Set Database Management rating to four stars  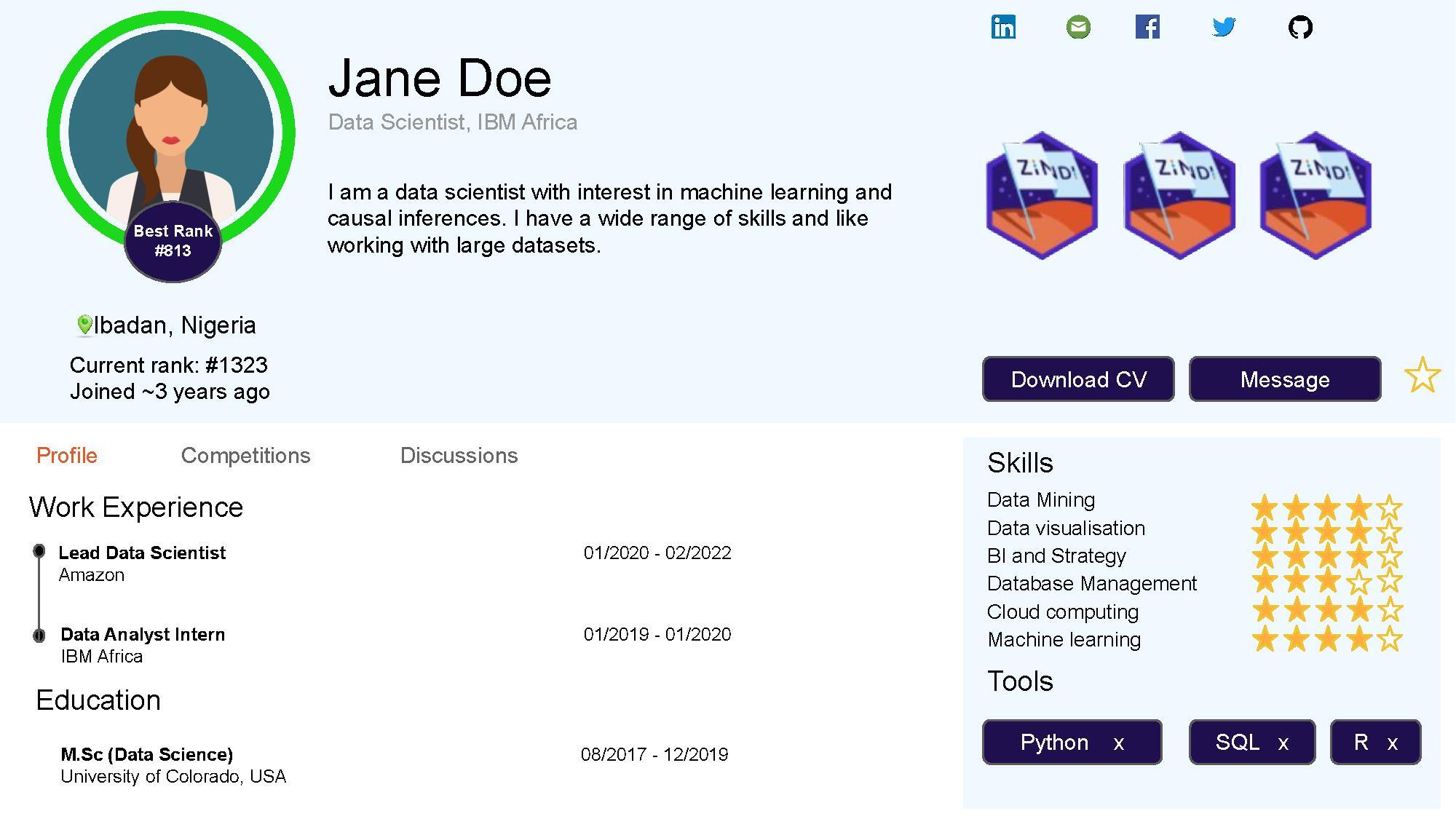1358,582
